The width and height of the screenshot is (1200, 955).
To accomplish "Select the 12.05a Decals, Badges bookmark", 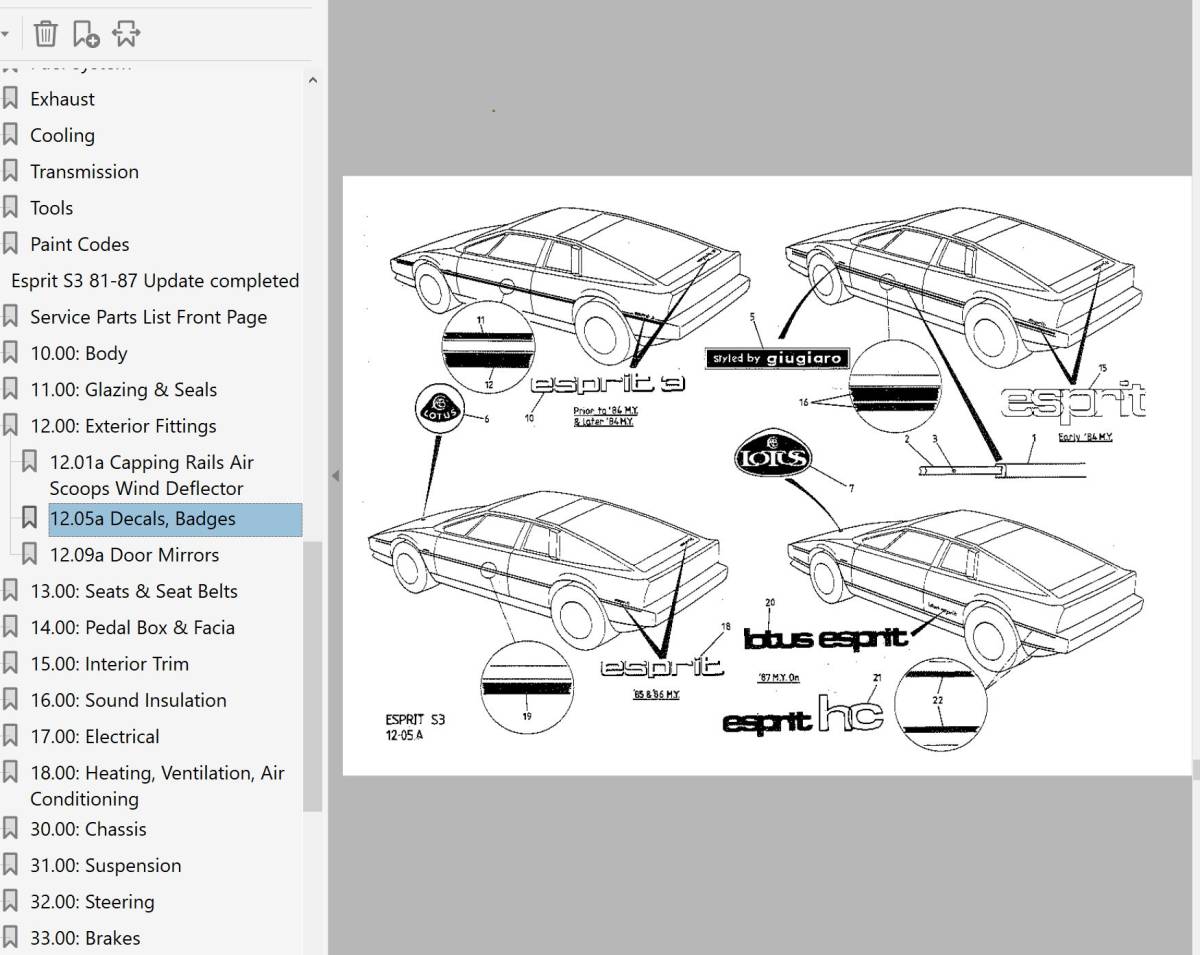I will [174, 519].
